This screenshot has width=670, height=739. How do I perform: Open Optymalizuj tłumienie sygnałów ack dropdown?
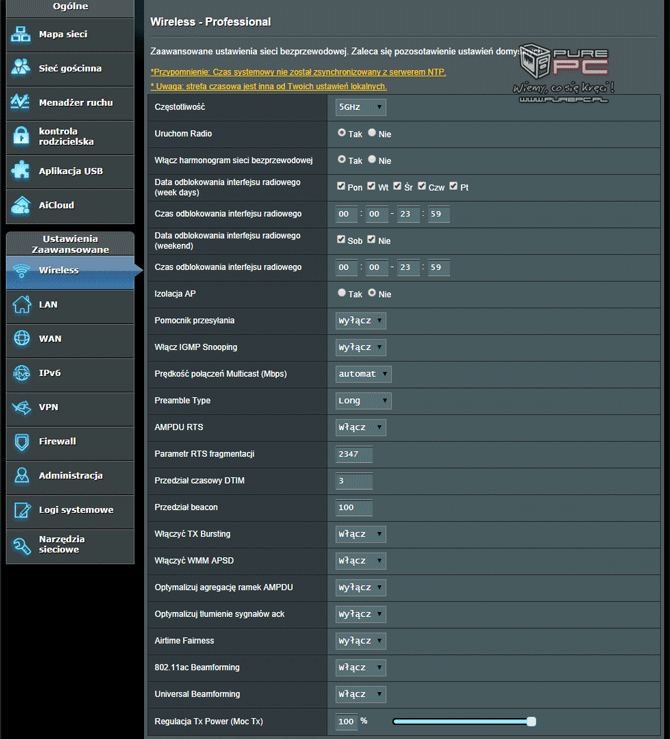coord(361,614)
